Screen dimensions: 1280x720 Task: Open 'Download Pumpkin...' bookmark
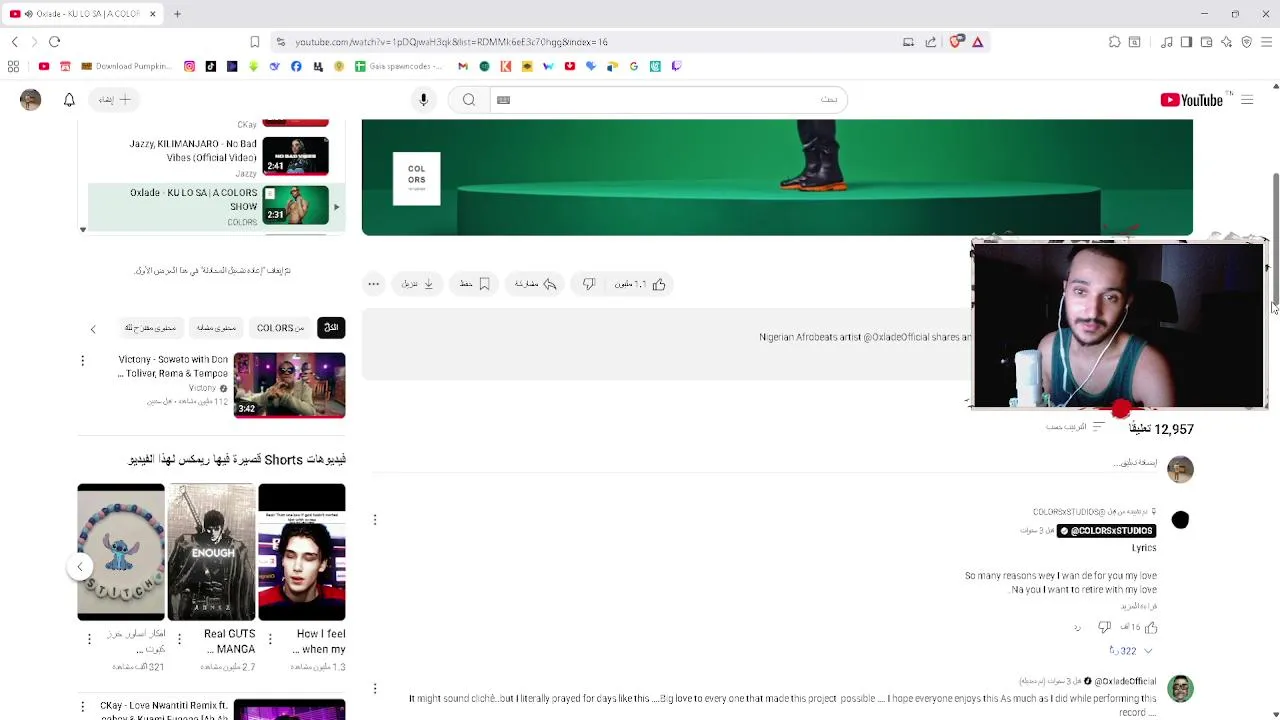tap(127, 66)
